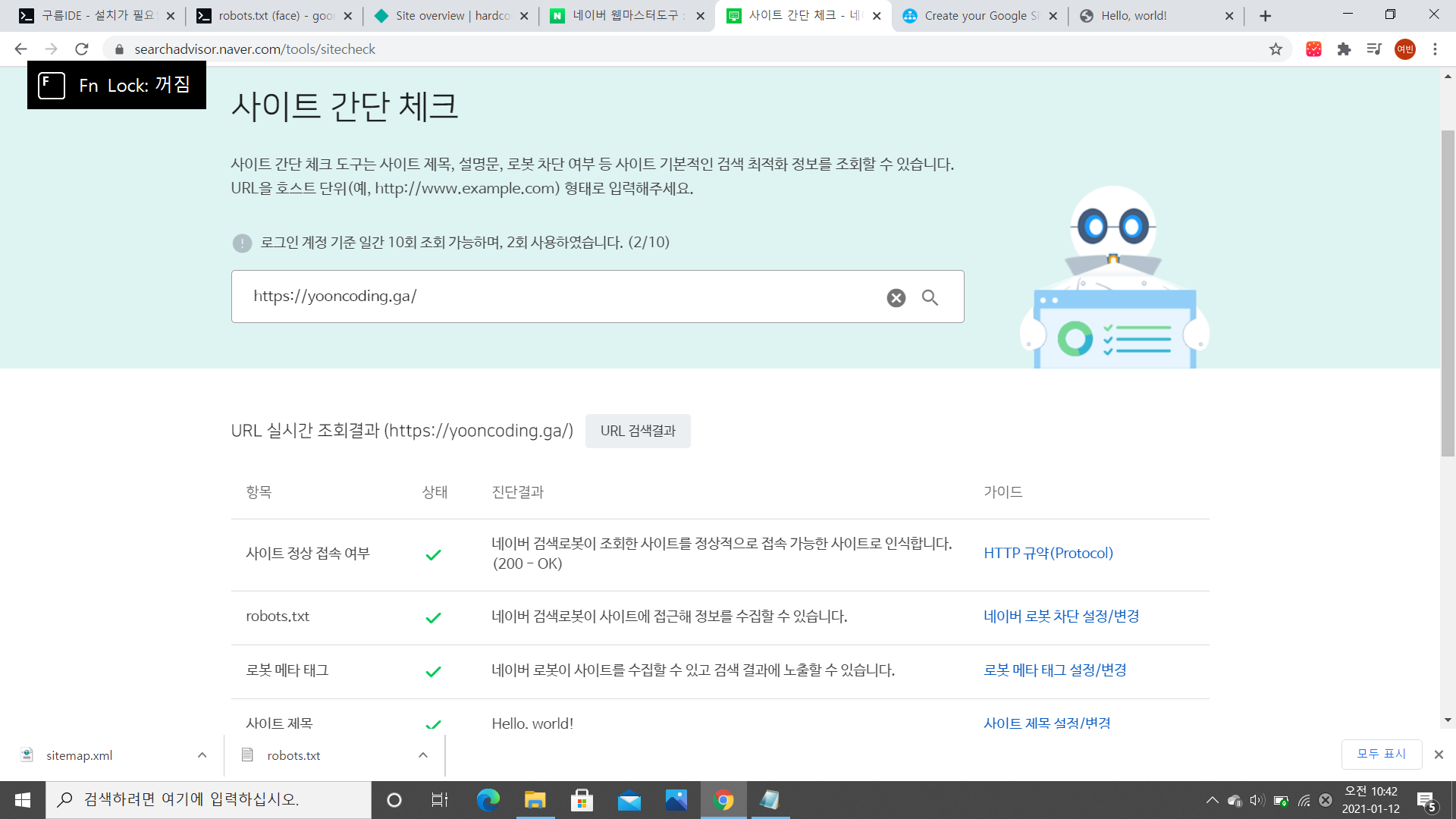Show hidden system tray icons chevron
Viewport: 1456px width, 819px height.
click(1212, 800)
